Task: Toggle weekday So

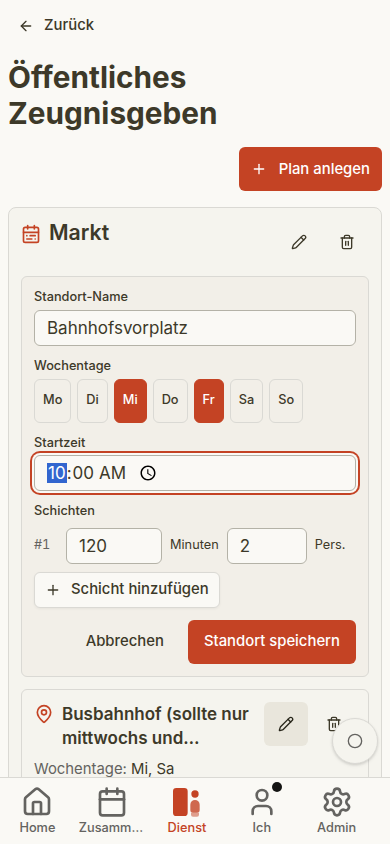Action: 286,401
